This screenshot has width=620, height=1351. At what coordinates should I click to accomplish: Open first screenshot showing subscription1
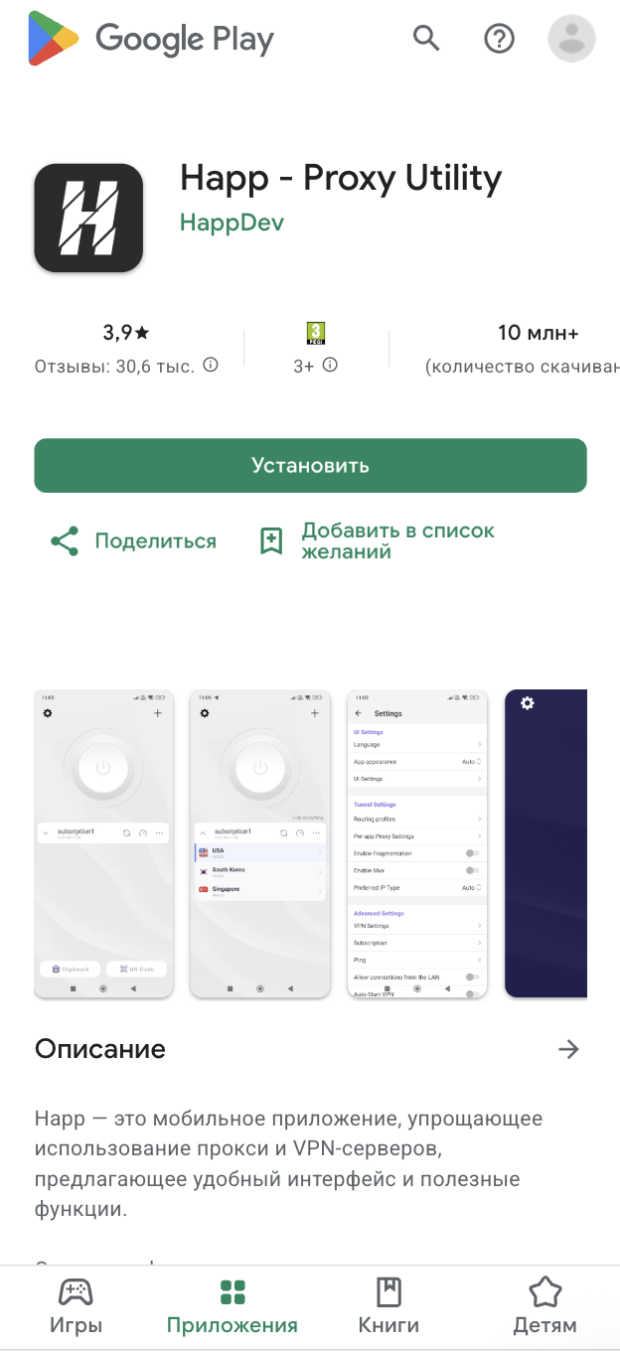104,843
